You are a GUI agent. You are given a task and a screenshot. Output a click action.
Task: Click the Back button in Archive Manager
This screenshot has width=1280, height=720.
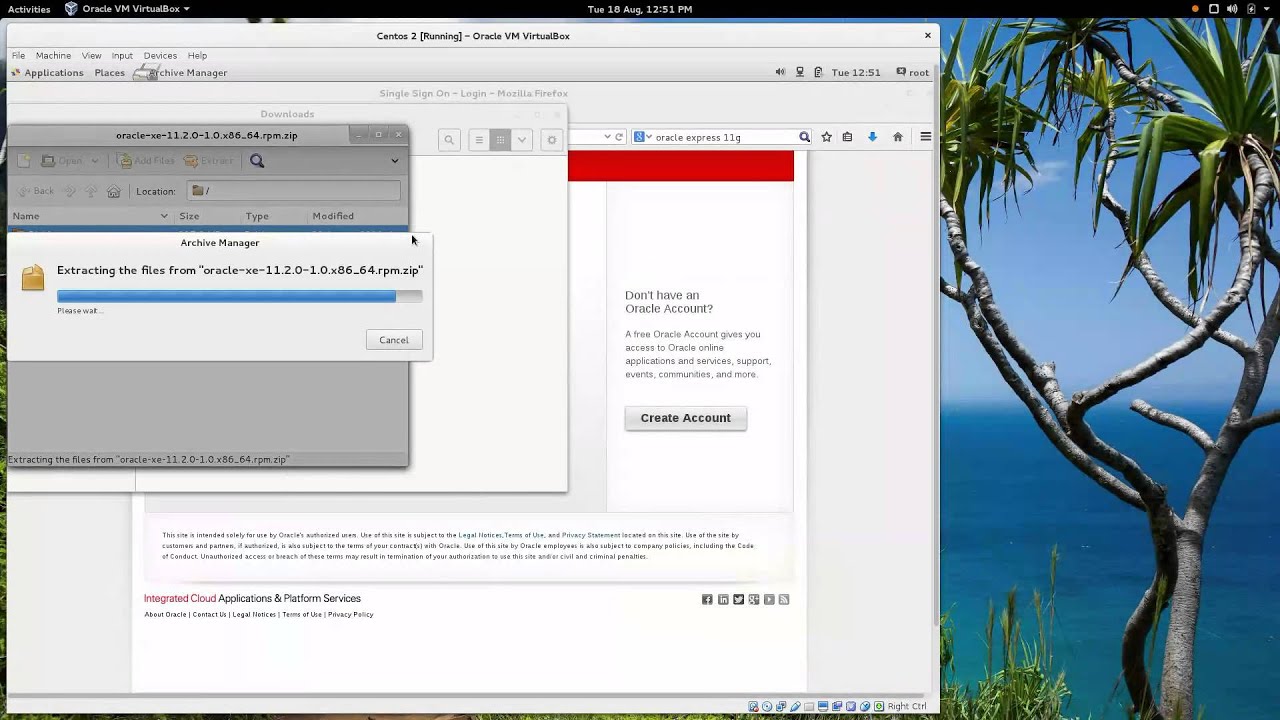[35, 191]
